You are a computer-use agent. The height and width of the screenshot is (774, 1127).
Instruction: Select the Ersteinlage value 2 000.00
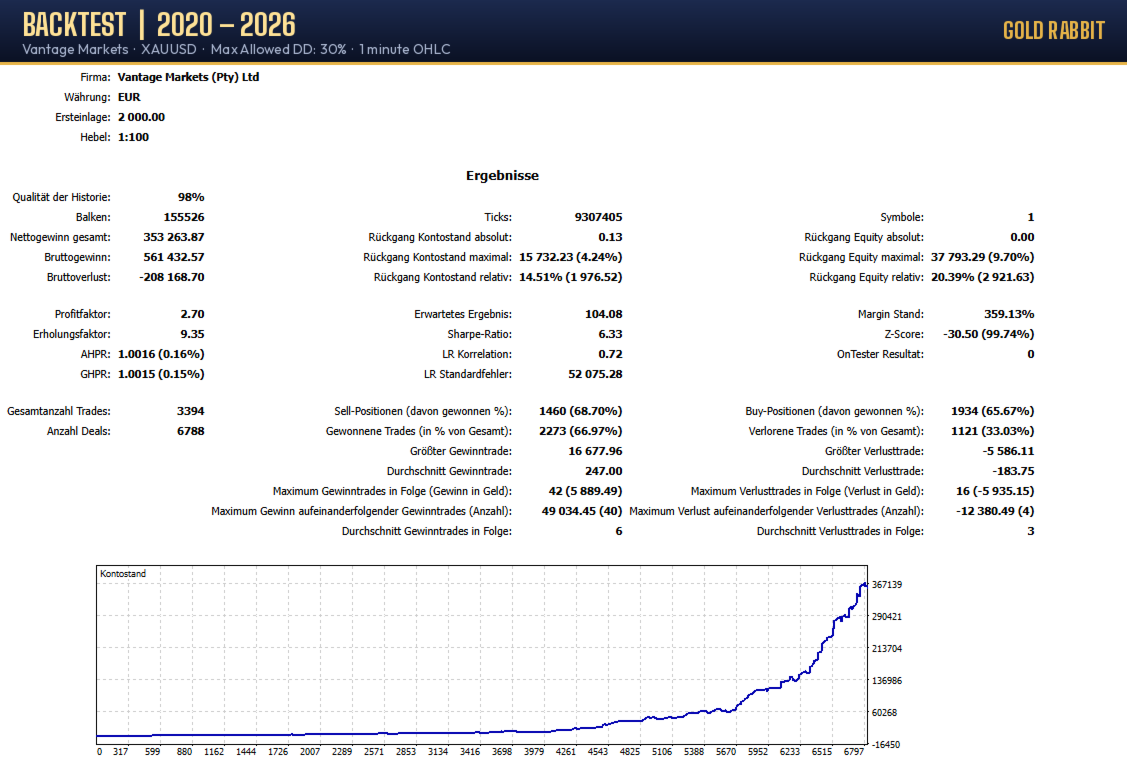click(x=142, y=117)
